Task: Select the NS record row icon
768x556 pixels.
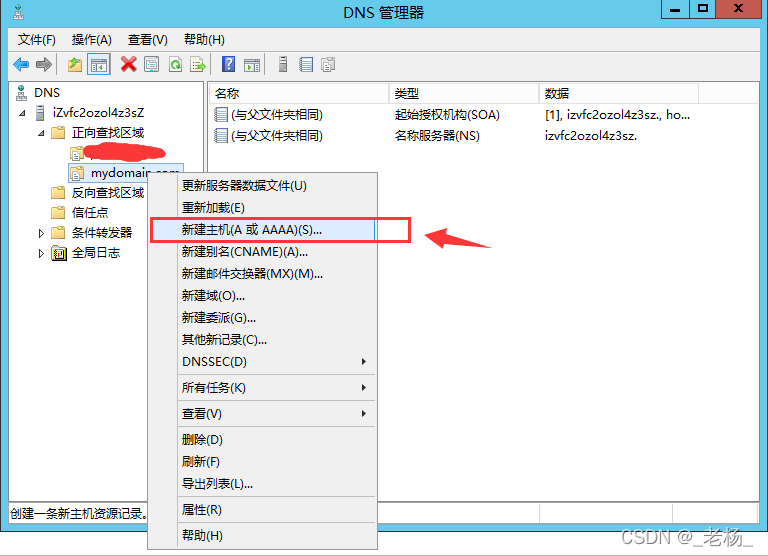Action: [x=221, y=135]
